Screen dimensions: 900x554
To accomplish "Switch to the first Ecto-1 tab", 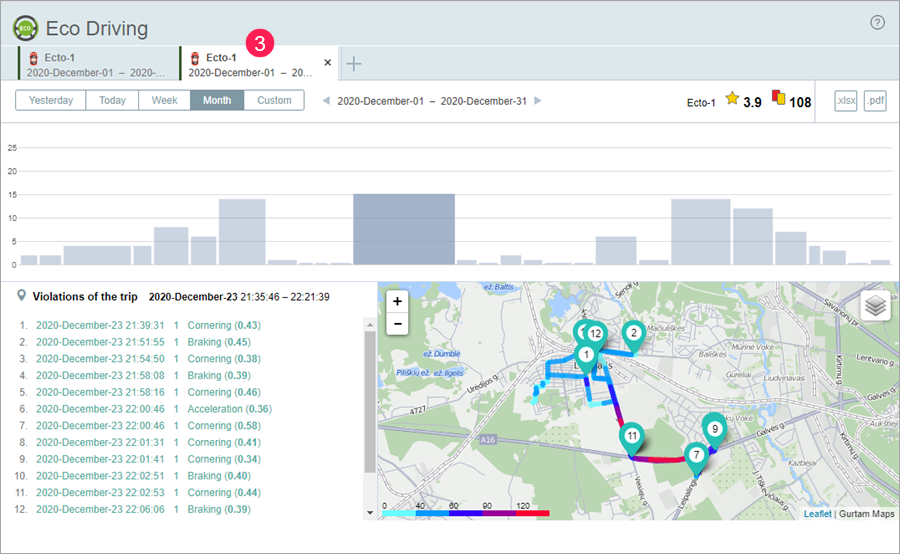I will pos(97,64).
